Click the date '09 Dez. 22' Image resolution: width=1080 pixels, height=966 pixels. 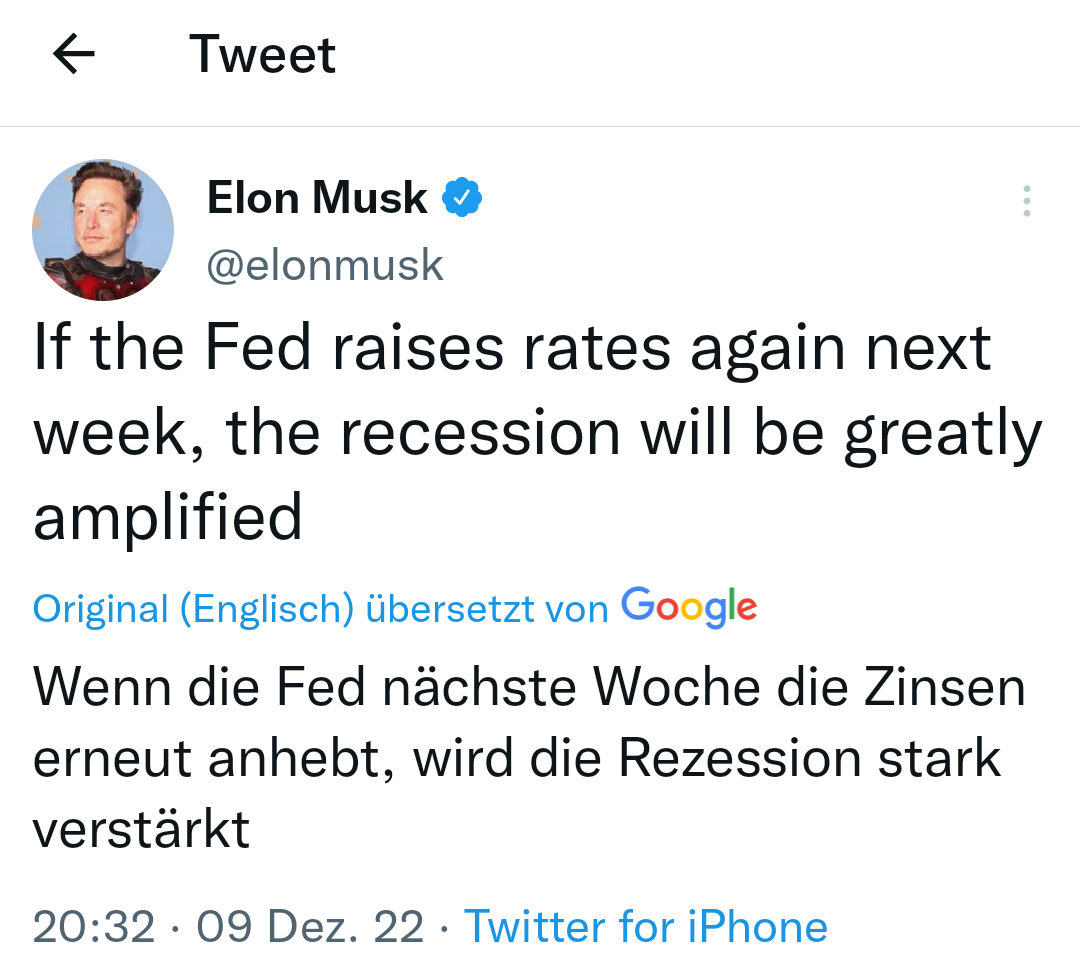[310, 926]
